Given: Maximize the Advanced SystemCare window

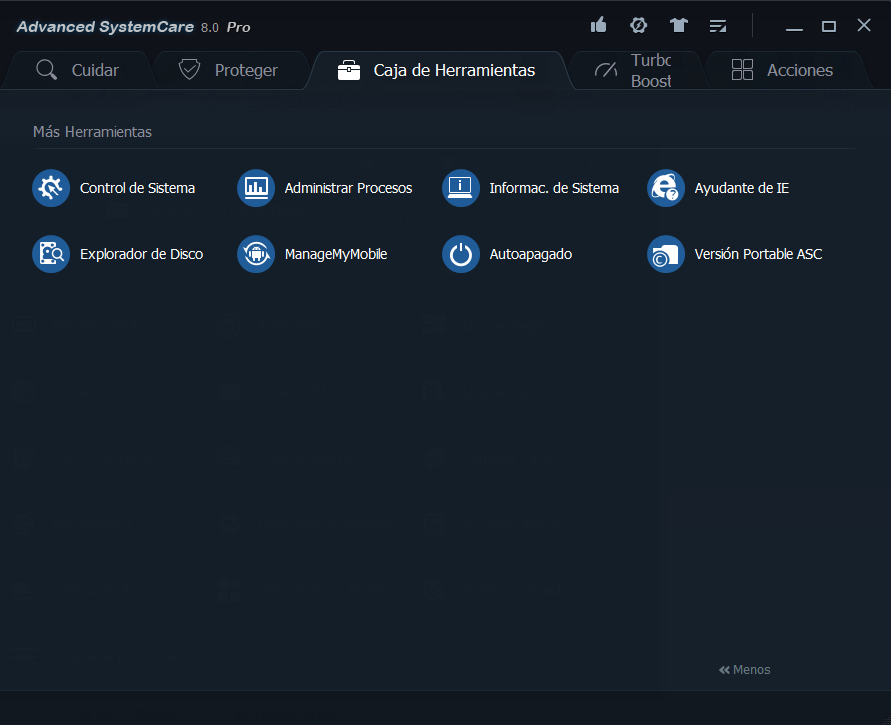Looking at the screenshot, I should pyautogui.click(x=829, y=26).
